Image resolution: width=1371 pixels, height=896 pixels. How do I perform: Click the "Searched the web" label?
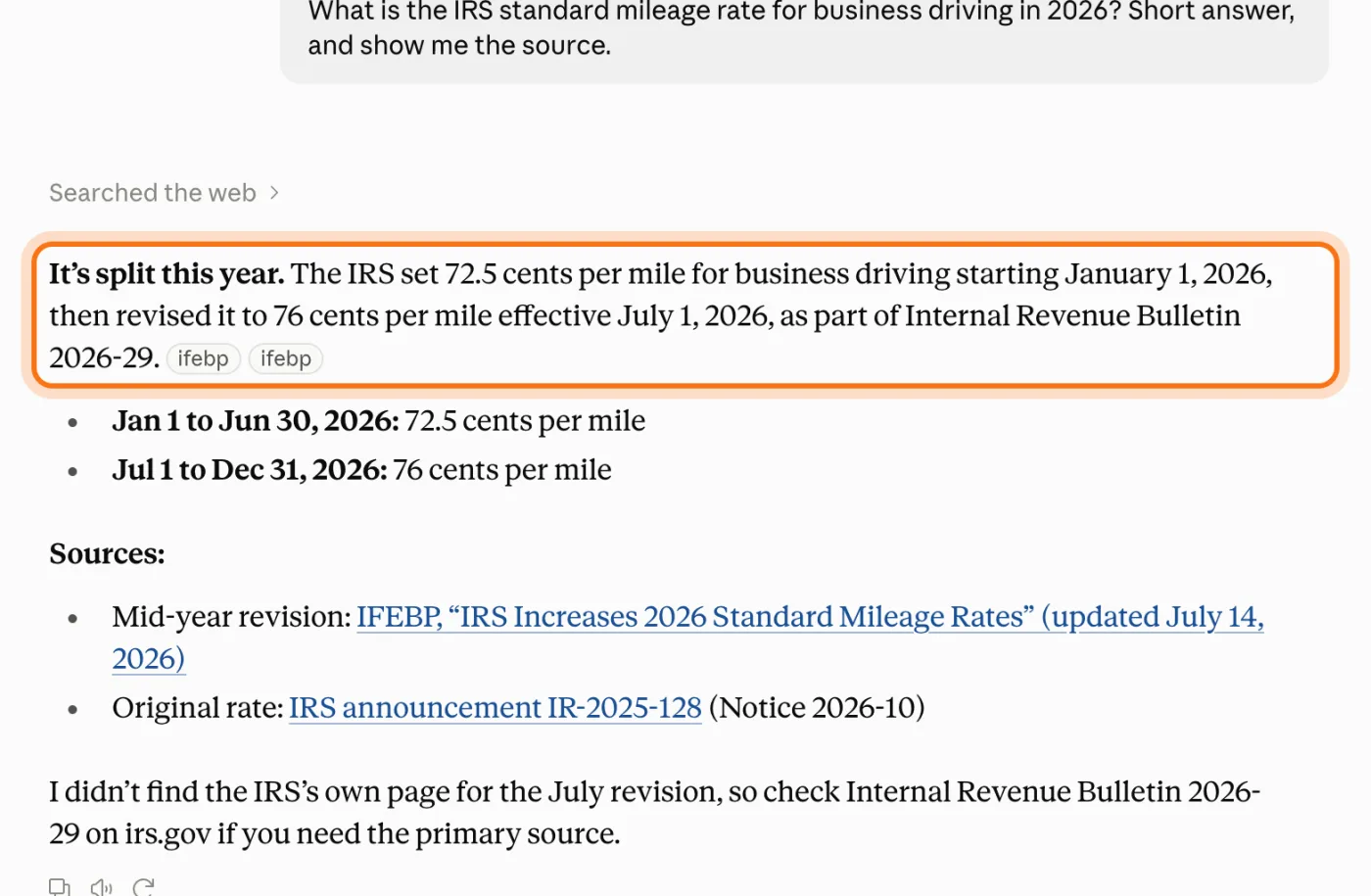click(153, 193)
